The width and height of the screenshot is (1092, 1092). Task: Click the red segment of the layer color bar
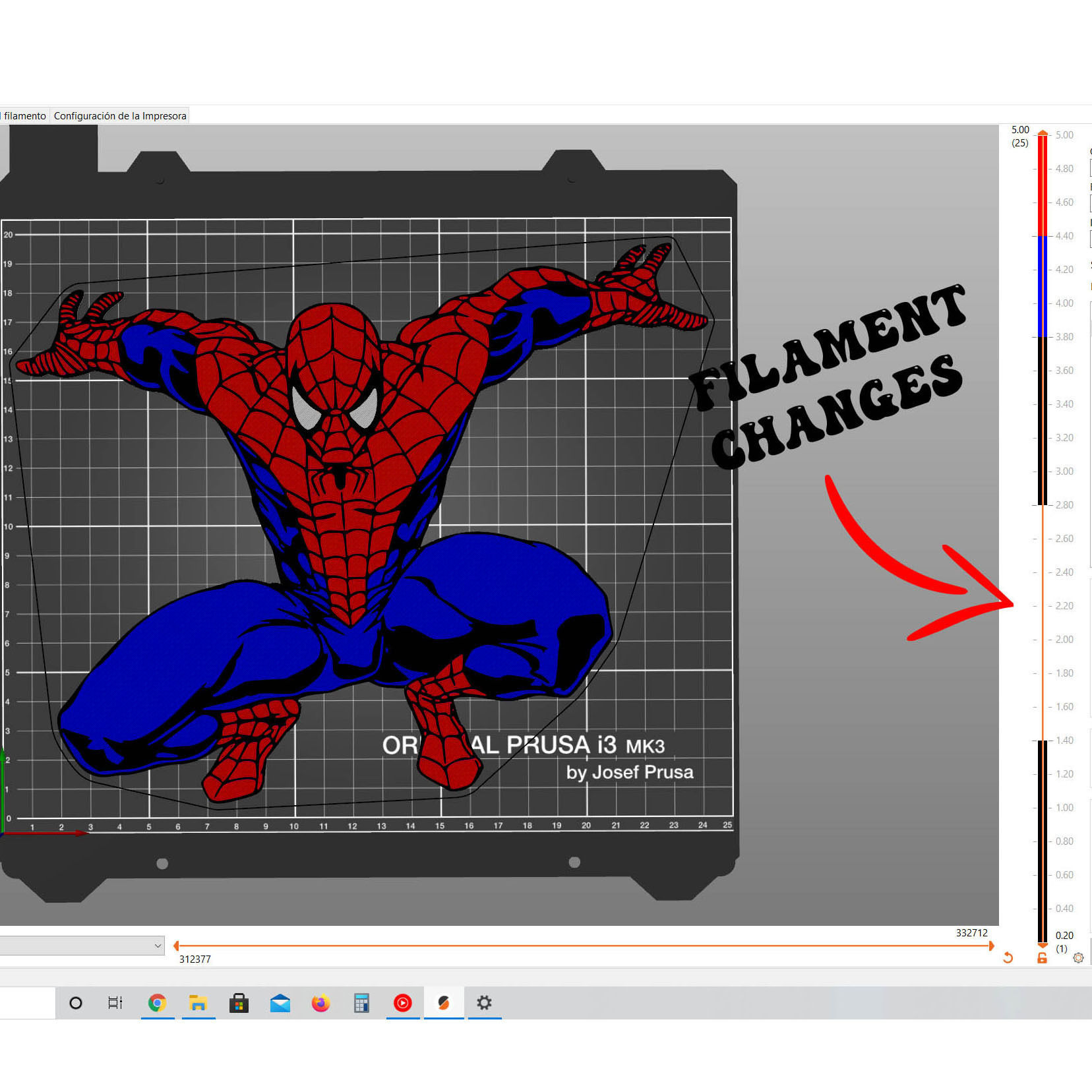click(x=1043, y=186)
